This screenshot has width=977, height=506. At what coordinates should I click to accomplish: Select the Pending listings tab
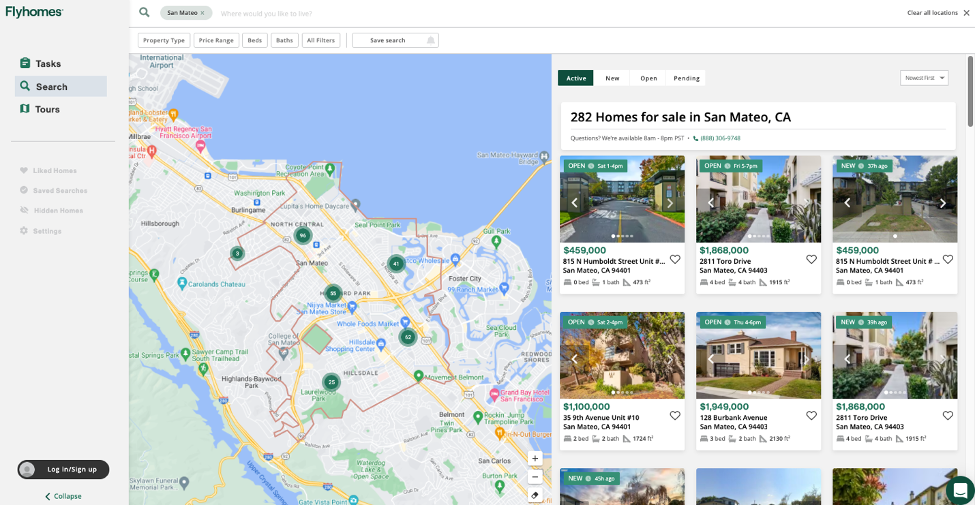tap(686, 79)
